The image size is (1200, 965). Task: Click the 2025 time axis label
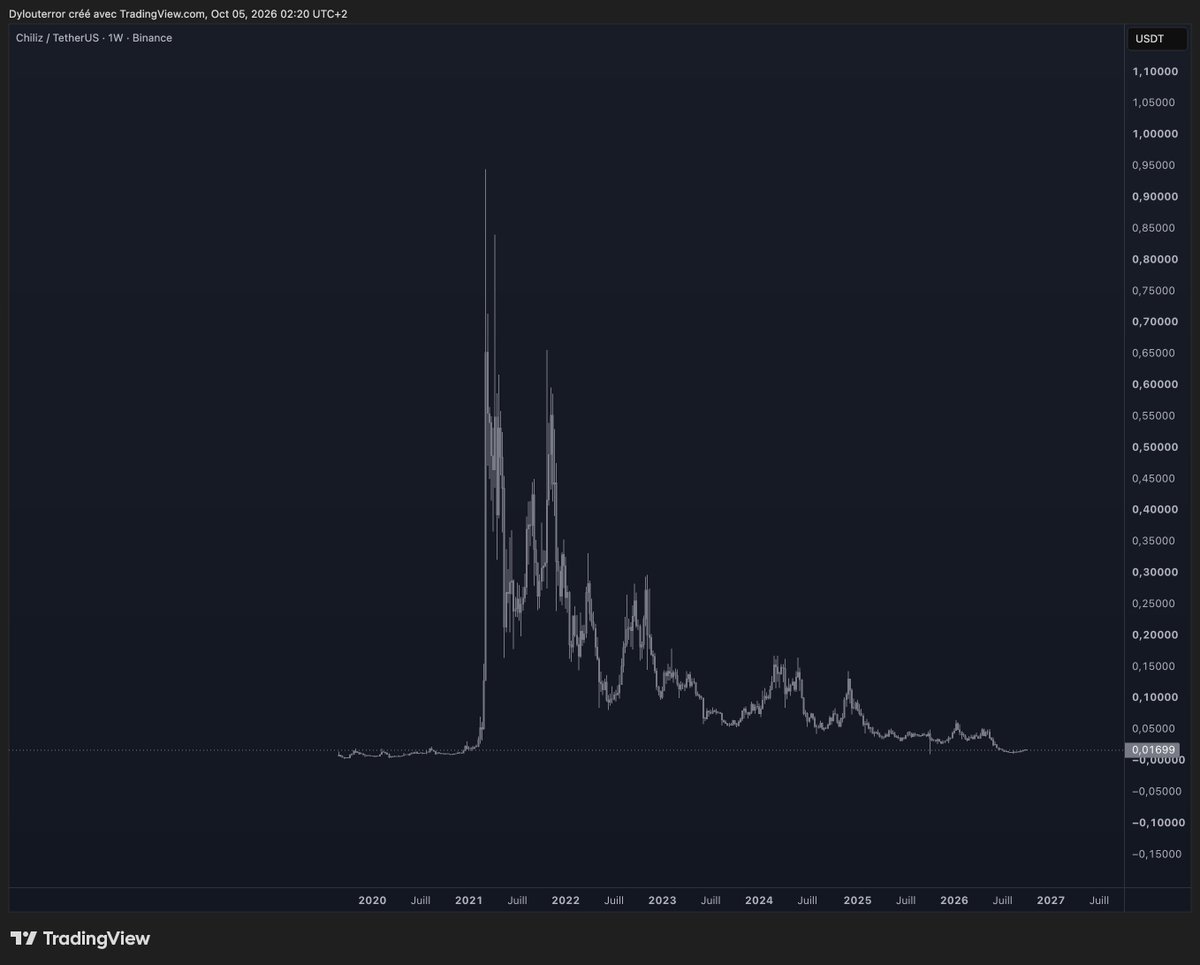point(857,900)
